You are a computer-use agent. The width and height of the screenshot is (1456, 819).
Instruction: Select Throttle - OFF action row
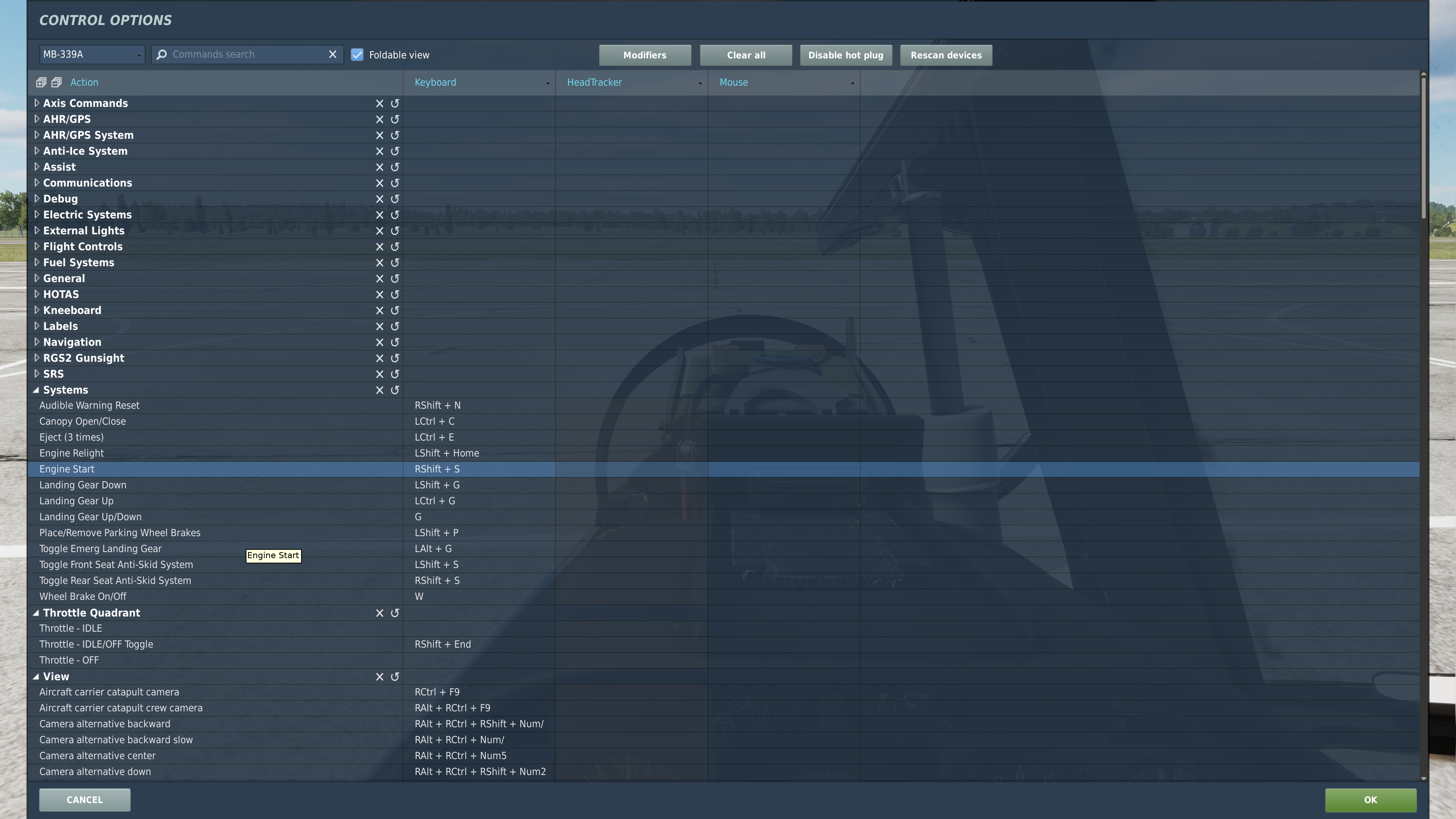(723, 660)
